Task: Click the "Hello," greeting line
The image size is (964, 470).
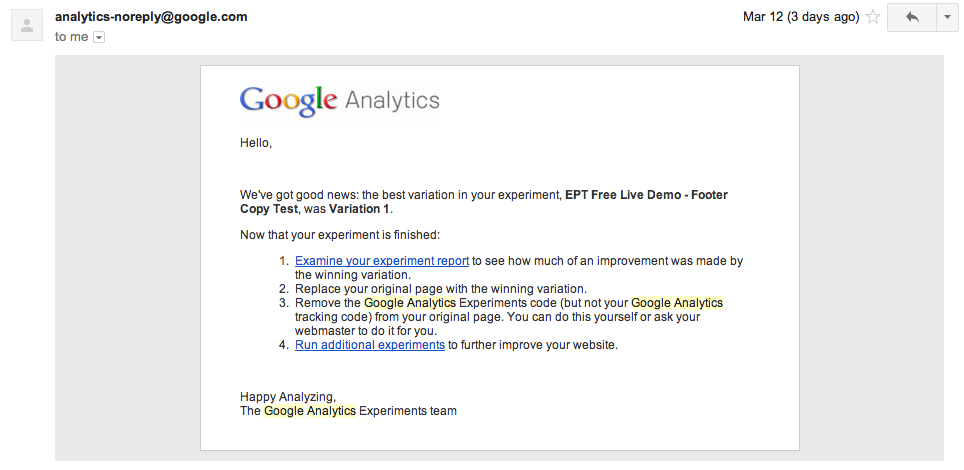Action: 256,143
